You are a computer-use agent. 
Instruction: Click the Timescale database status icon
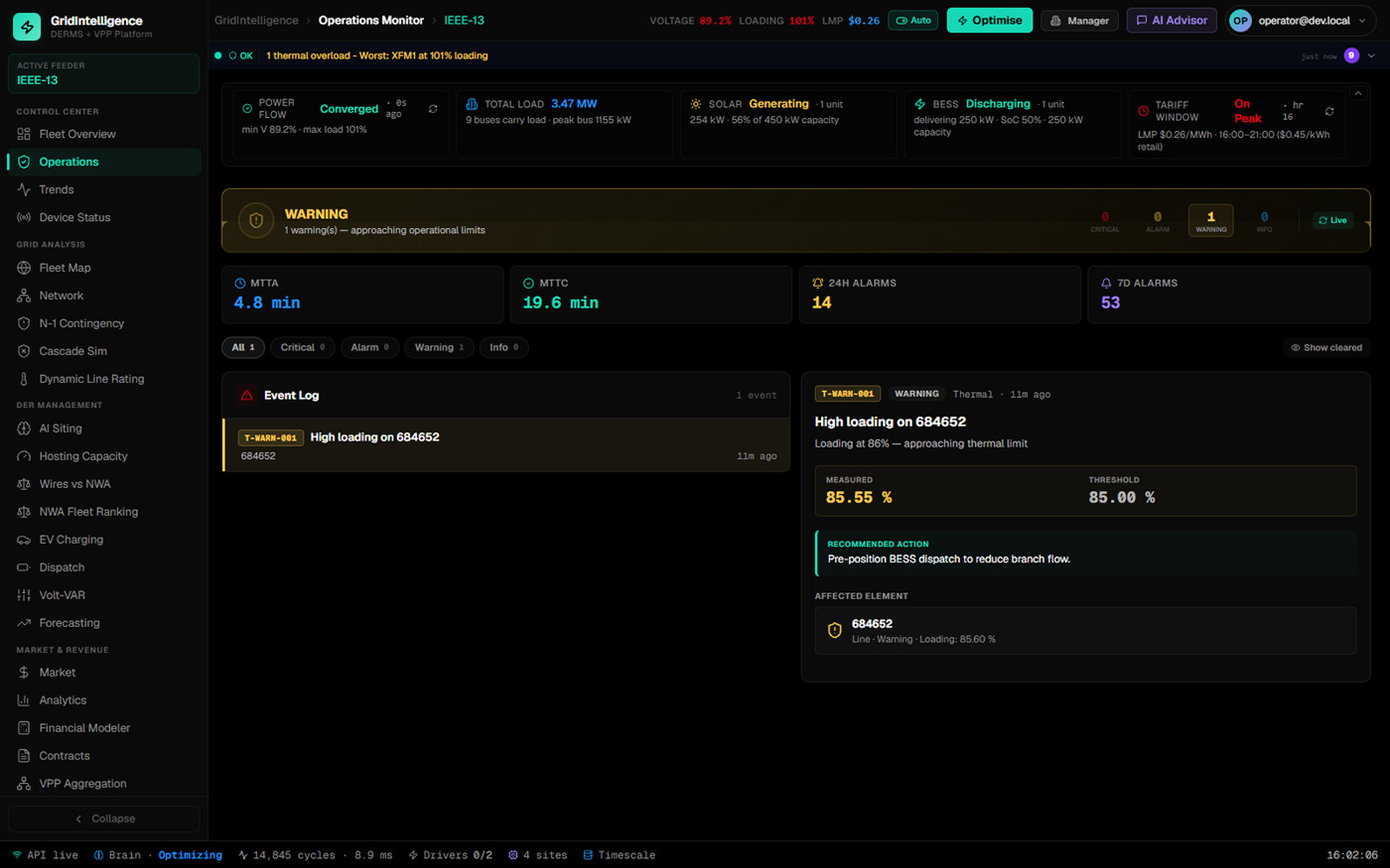pos(588,855)
